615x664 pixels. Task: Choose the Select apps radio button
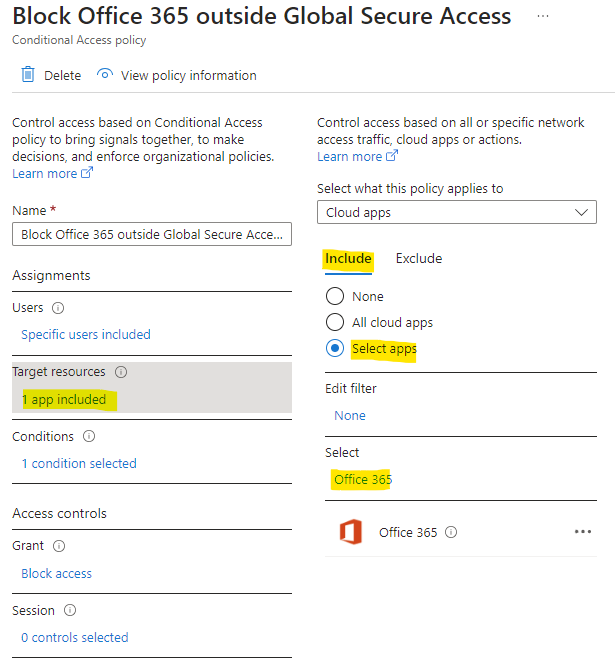[335, 349]
